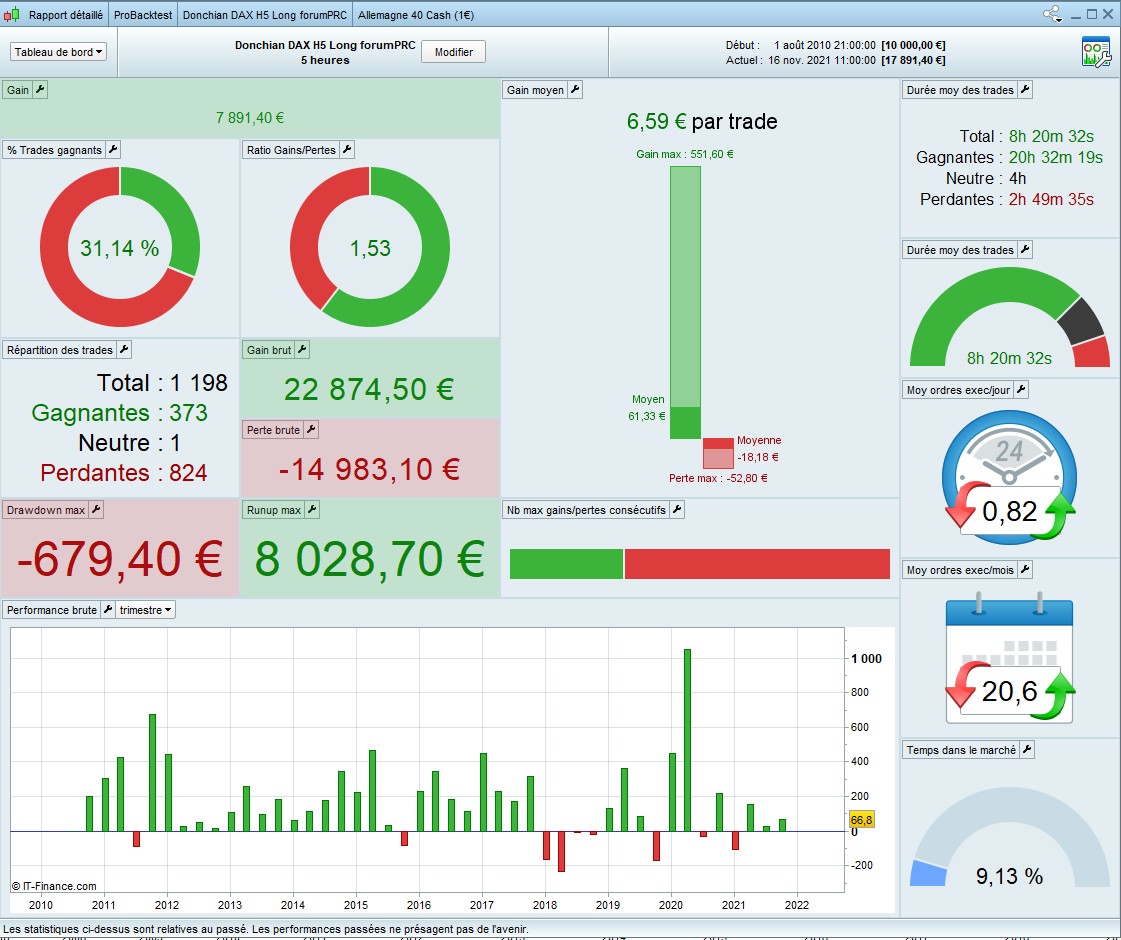The height and width of the screenshot is (940, 1121).
Task: Click the green consecutive gains bar
Action: pos(566,563)
